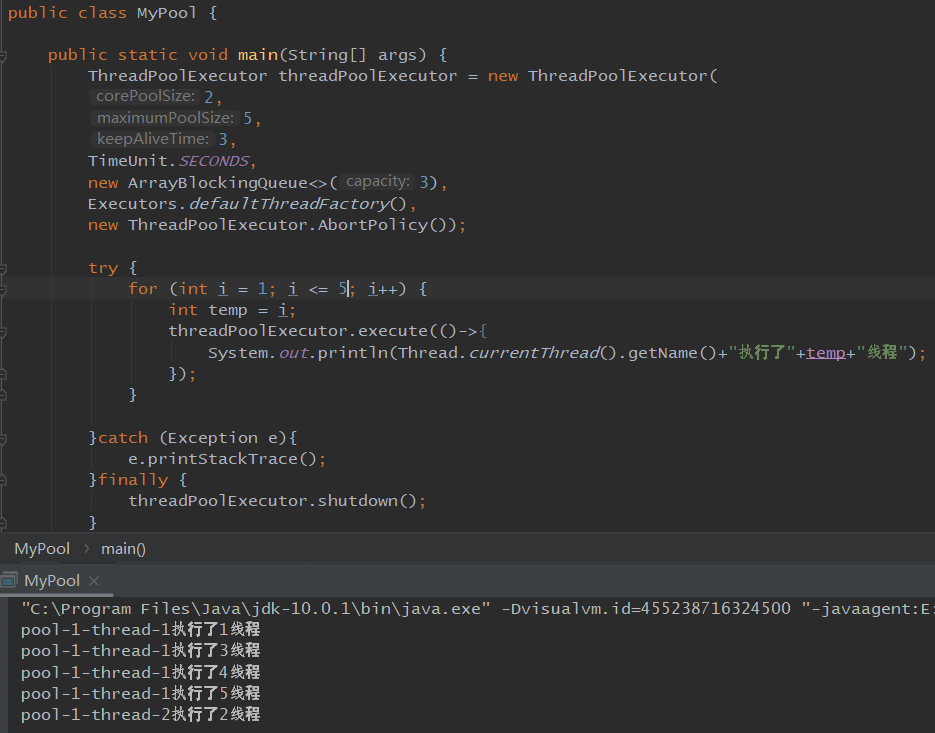Collapse the execute lambda fold marker
The image size is (935, 733).
click(3, 332)
